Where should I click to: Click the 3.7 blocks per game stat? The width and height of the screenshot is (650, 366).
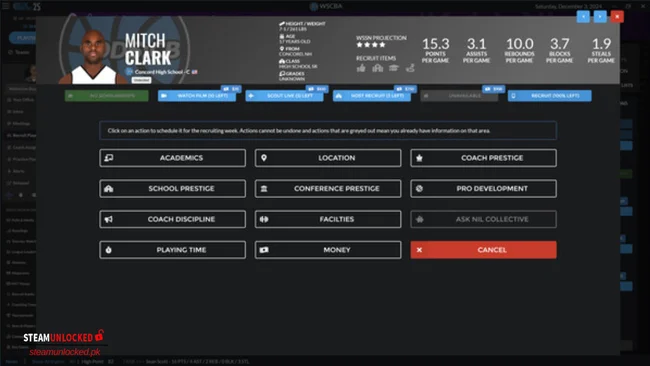tap(559, 50)
